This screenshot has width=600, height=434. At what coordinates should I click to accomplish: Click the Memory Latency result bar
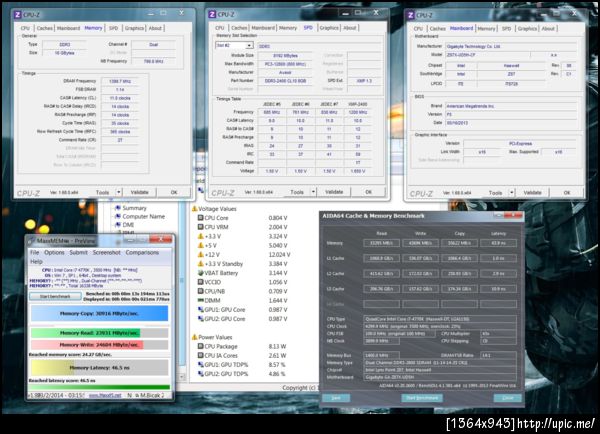pos(99,367)
